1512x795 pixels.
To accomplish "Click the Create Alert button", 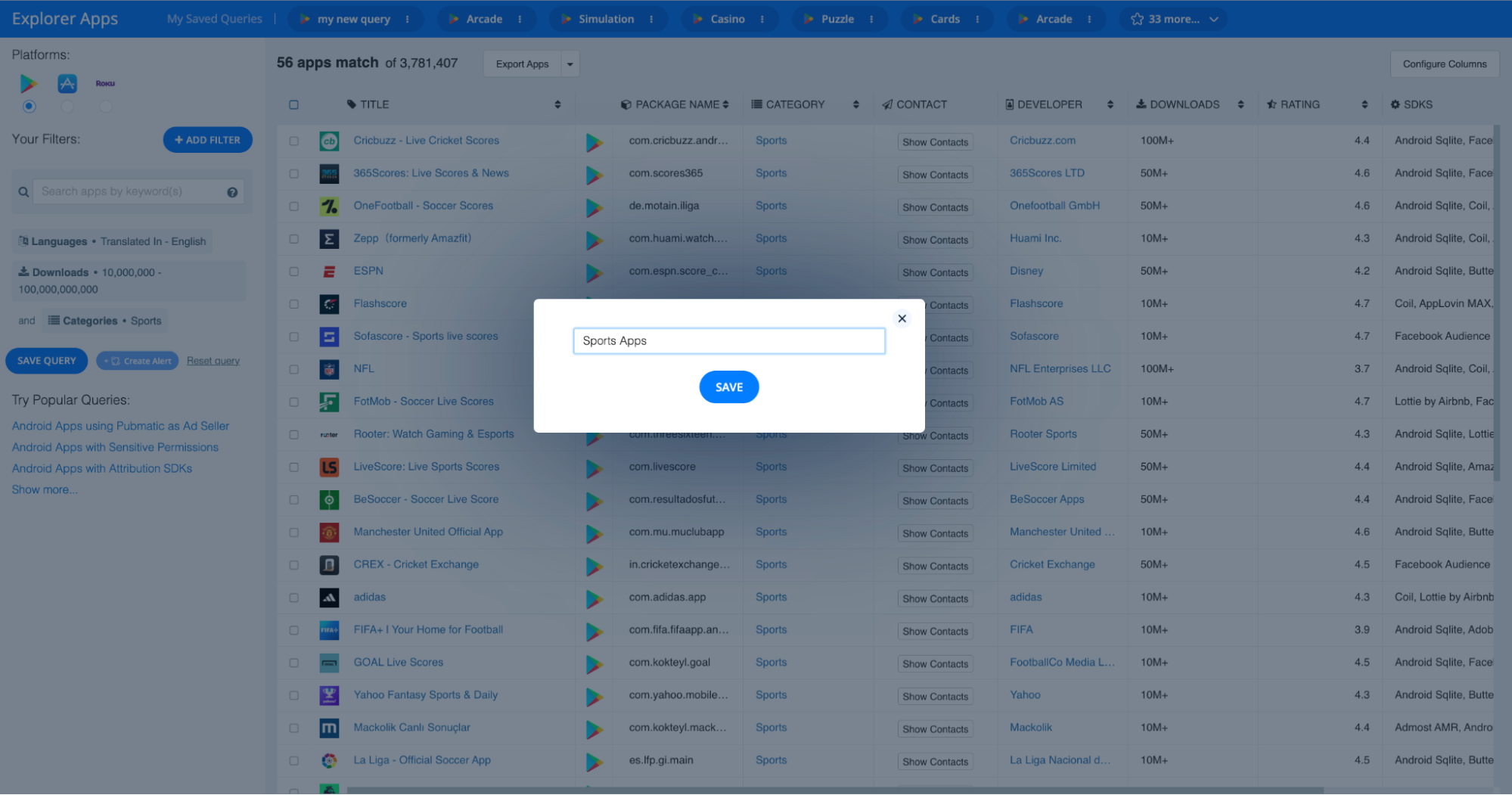I will 138,361.
